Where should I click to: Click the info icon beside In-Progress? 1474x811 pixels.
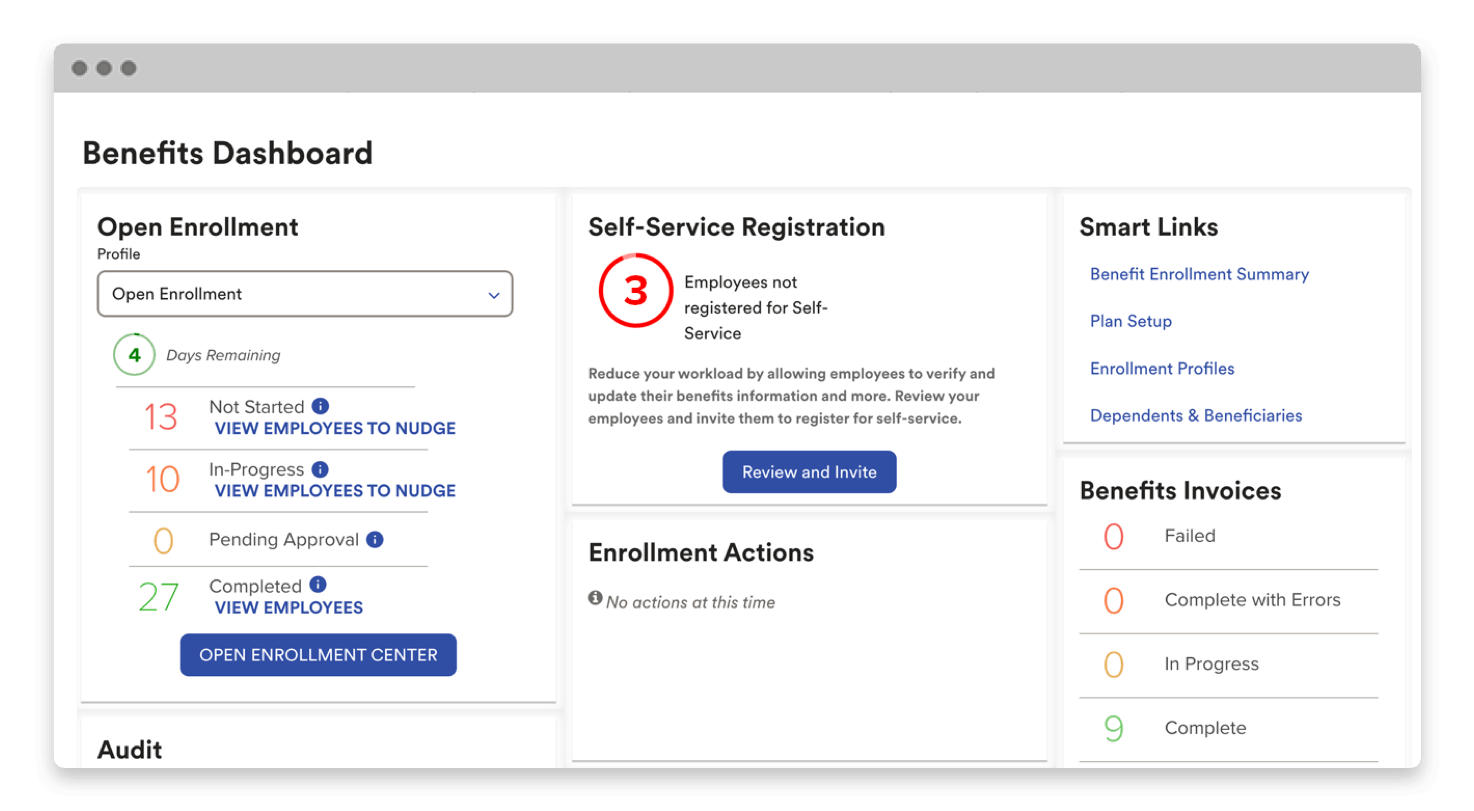[320, 469]
